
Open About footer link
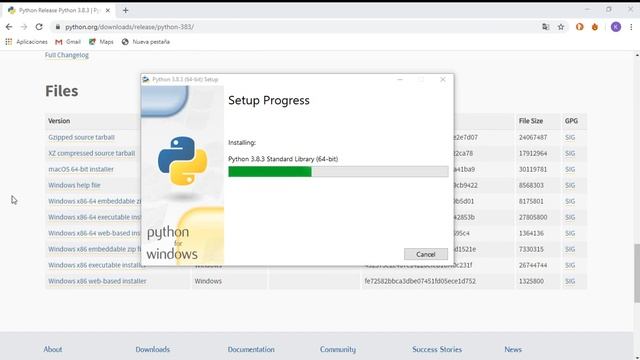(53, 349)
